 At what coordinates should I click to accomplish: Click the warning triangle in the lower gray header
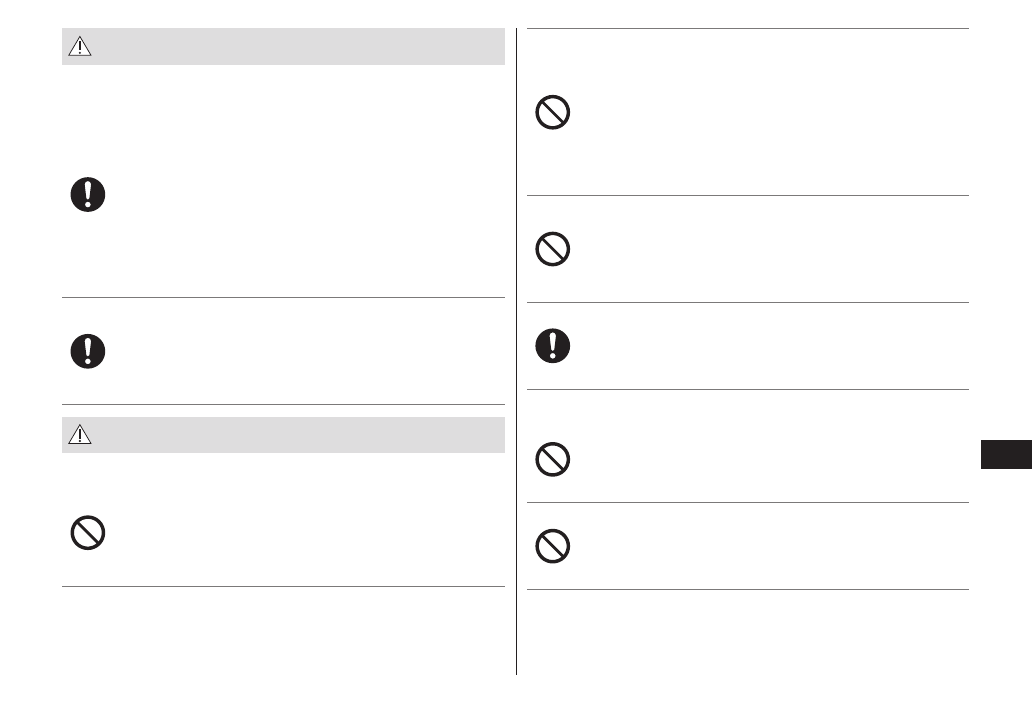pos(80,436)
